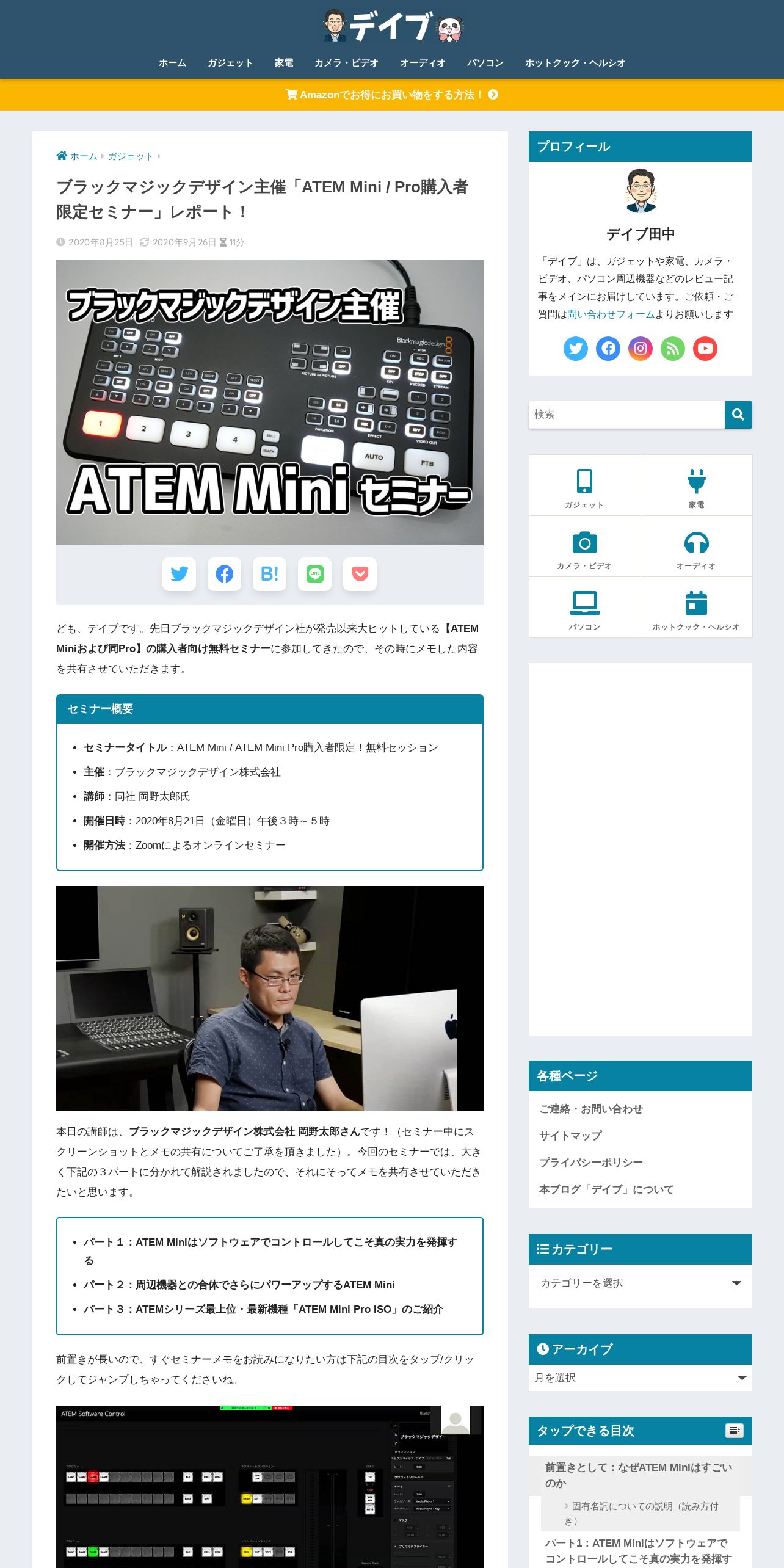This screenshot has height=1568, width=784.
Task: Click the デイブ田中 profile avatar
Action: (x=641, y=191)
